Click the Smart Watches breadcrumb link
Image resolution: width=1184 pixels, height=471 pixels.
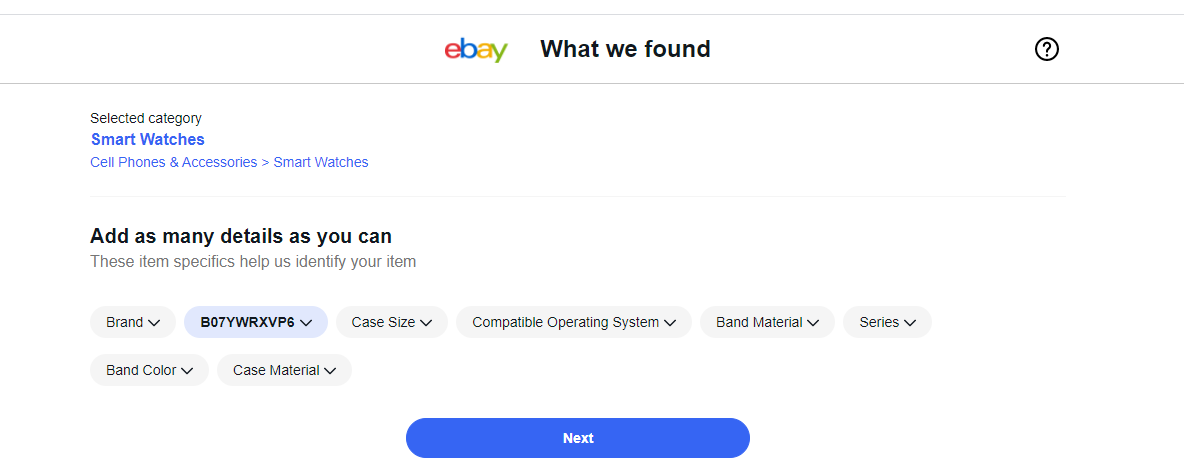(x=321, y=162)
